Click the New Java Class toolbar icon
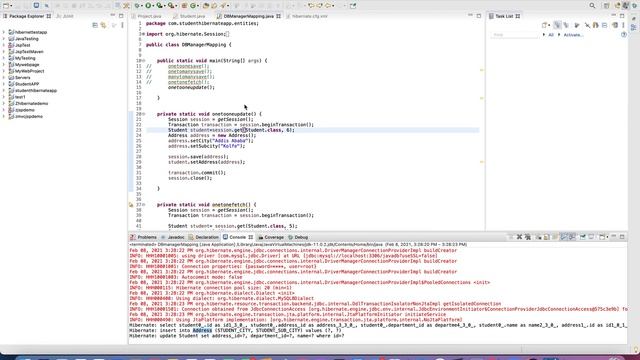 tap(193, 6)
